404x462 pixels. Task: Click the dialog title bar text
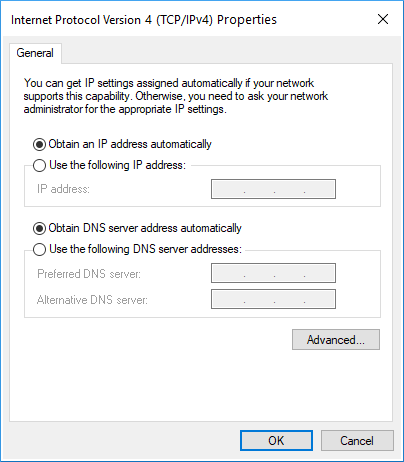click(x=144, y=20)
